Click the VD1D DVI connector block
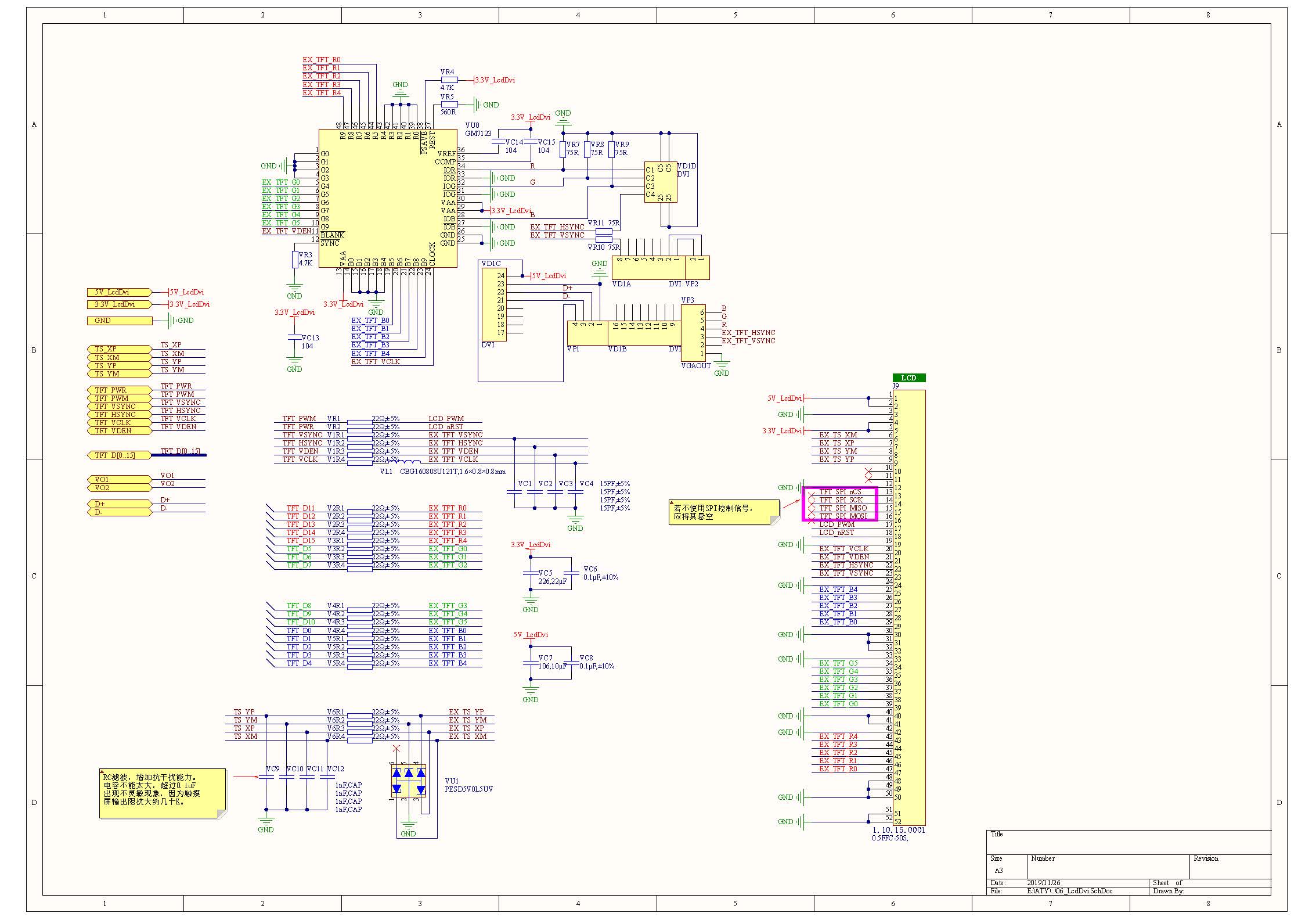This screenshot has width=1316, height=920. coord(661,182)
